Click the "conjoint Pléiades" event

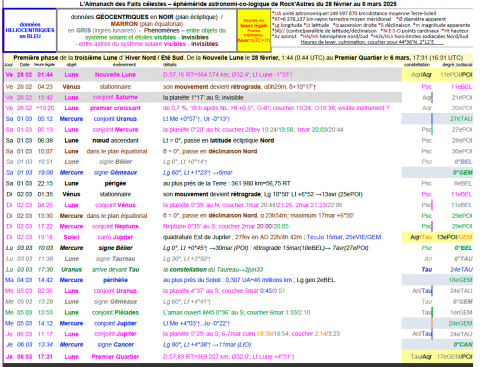(x=115, y=312)
